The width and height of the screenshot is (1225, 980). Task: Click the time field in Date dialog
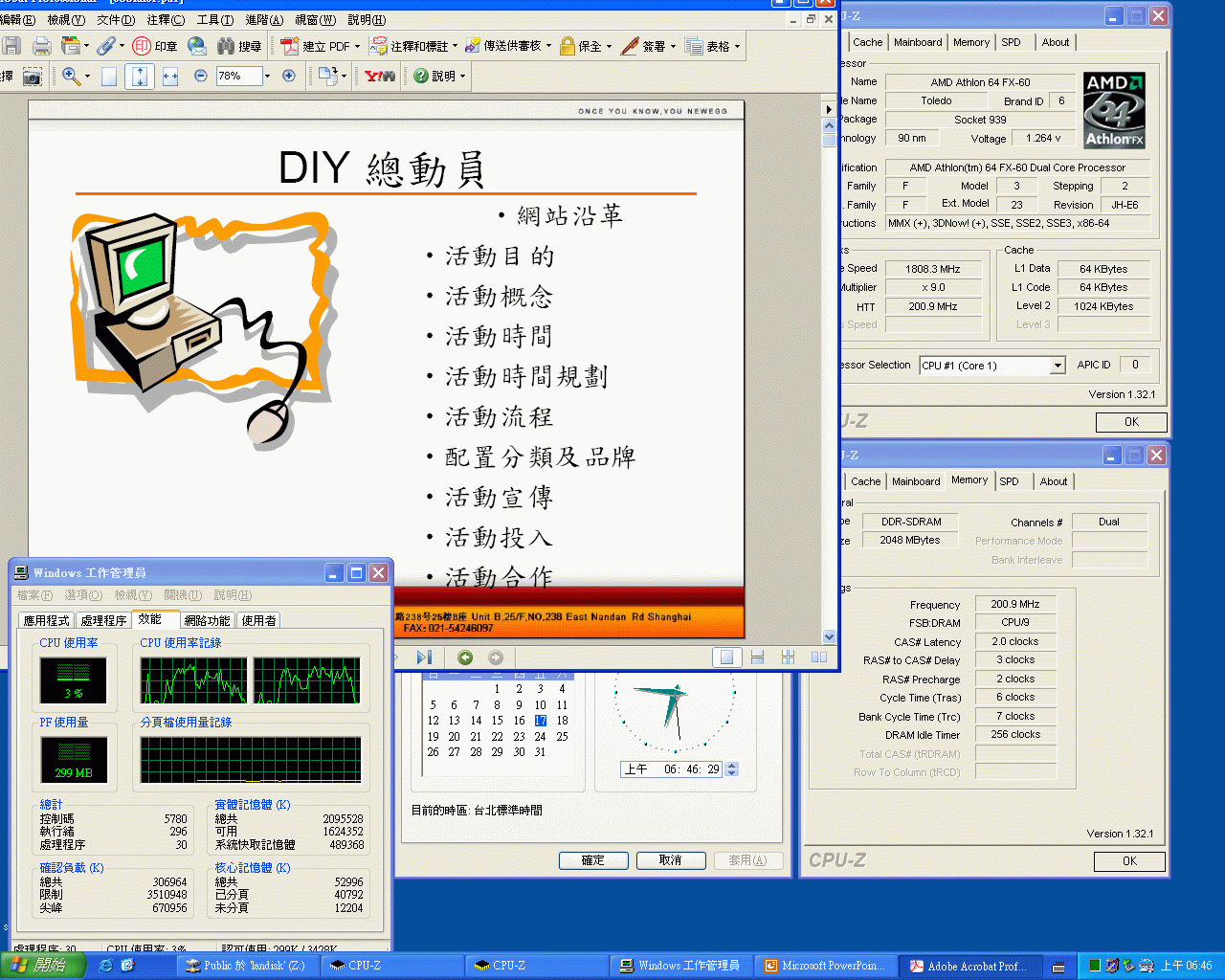coord(673,769)
